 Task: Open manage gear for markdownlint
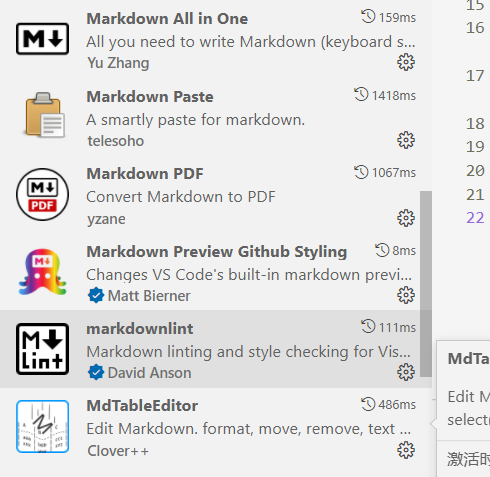coord(406,372)
